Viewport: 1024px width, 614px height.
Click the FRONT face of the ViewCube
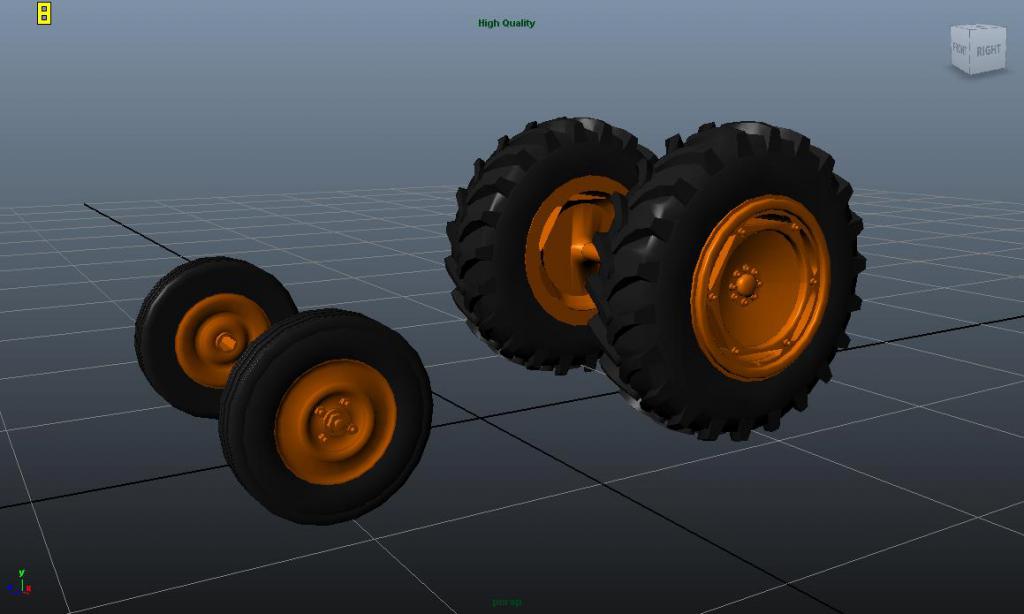pos(959,48)
